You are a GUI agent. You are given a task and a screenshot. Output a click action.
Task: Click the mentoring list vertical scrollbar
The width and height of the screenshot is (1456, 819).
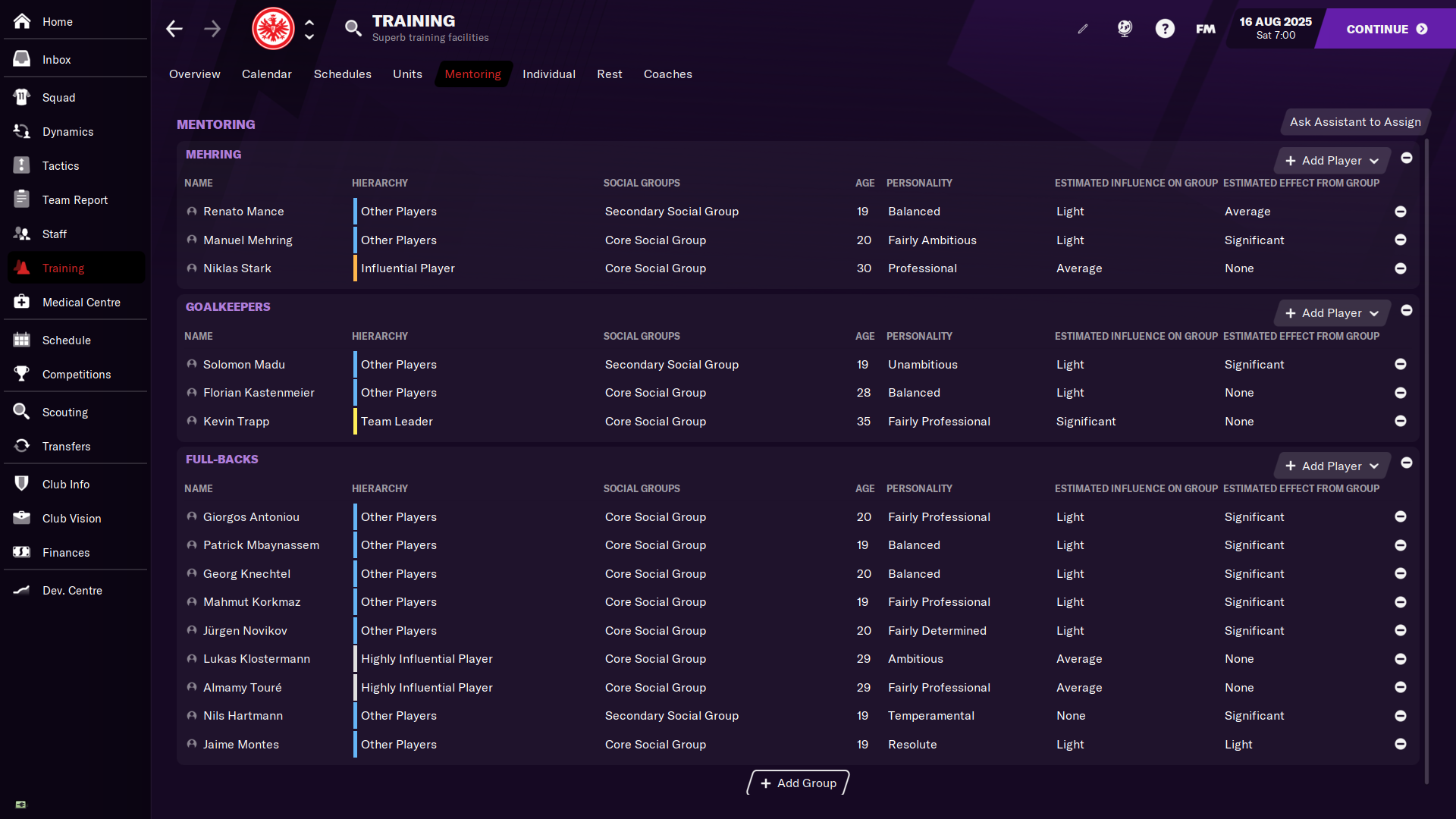click(1426, 455)
